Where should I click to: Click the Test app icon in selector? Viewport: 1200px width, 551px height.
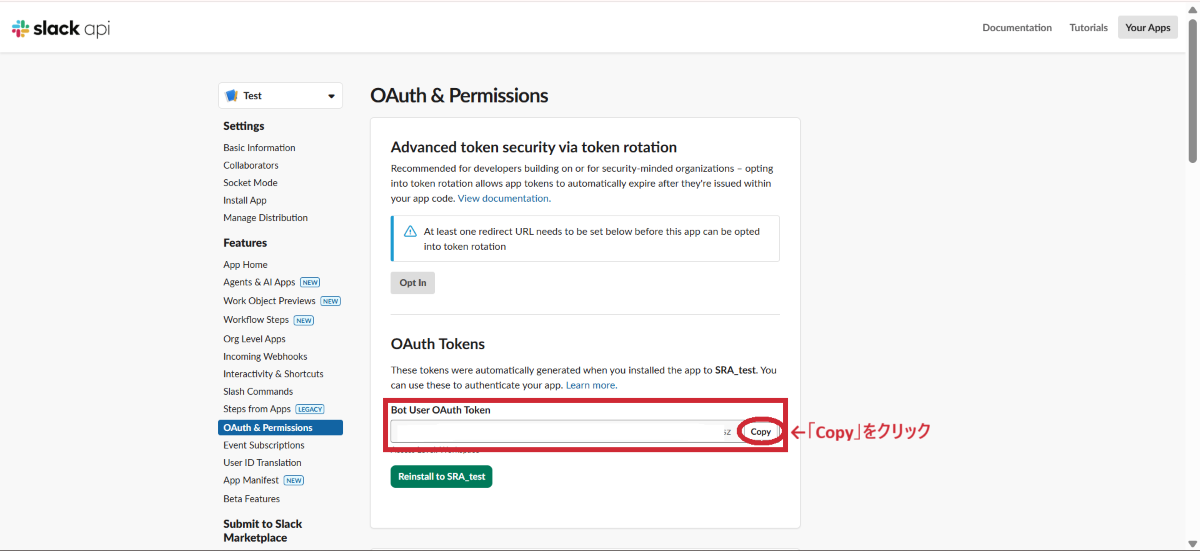231,96
